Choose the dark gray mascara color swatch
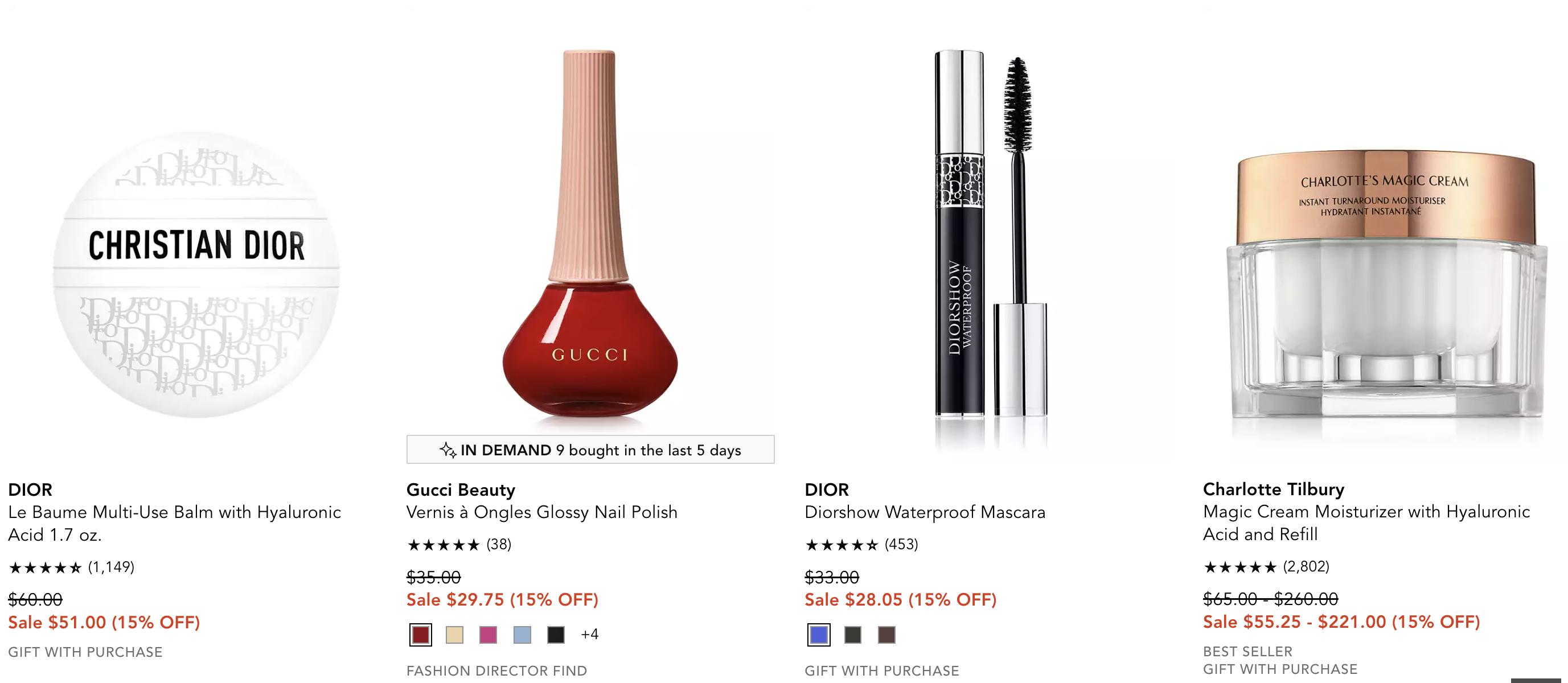 853,635
